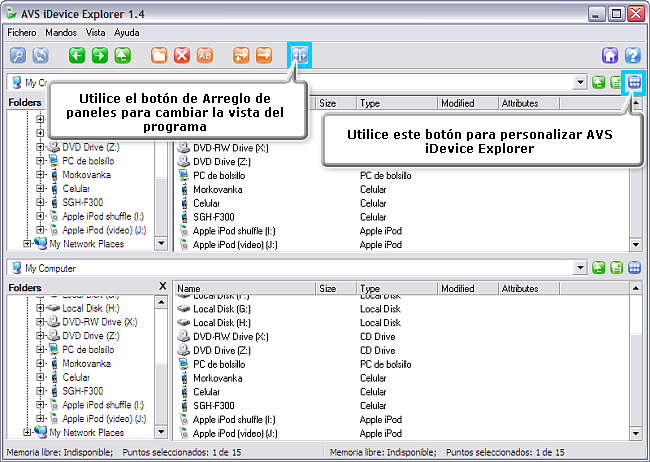Click the lower folder tree scroll up arrow

coord(161,302)
